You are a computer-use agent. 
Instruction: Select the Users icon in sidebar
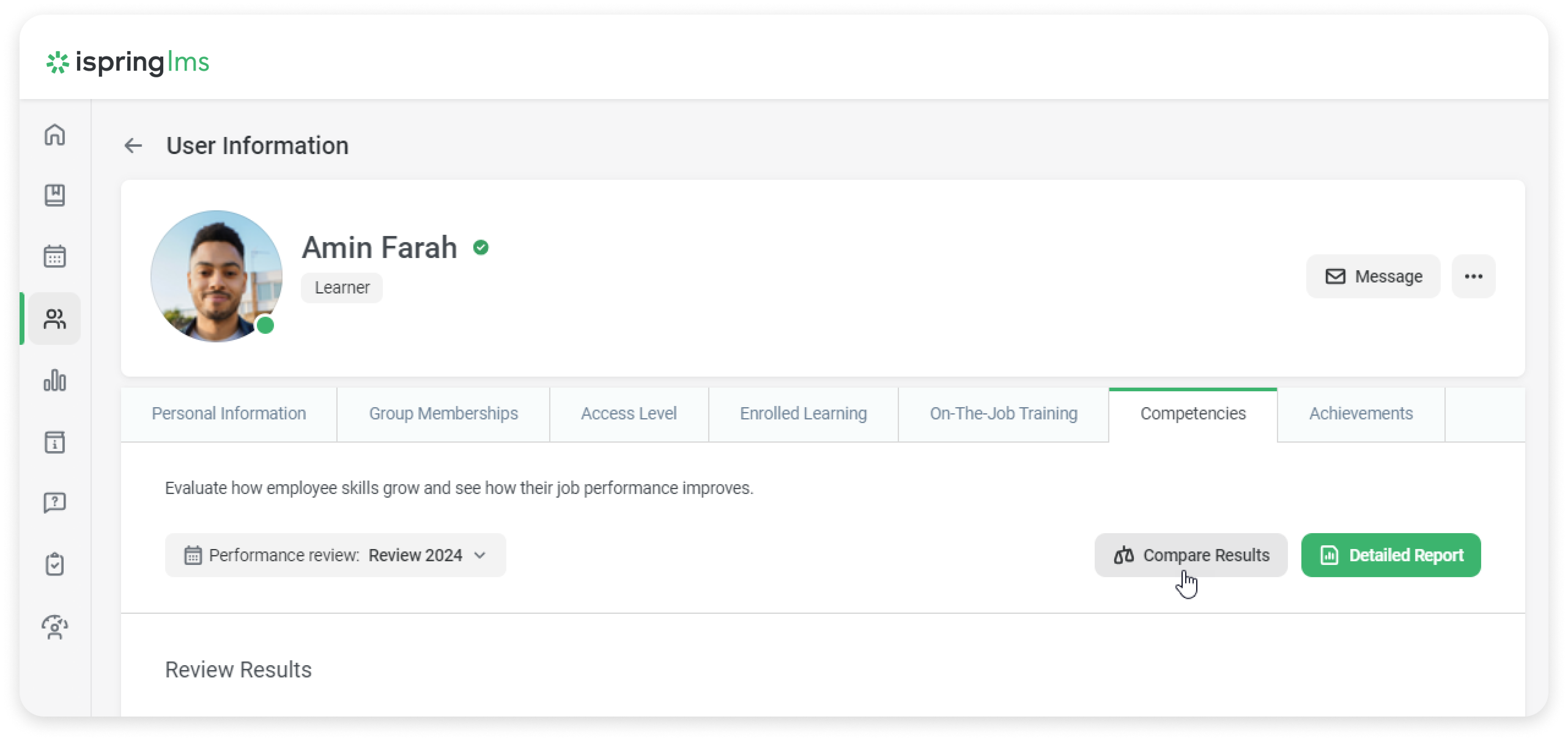(x=55, y=319)
